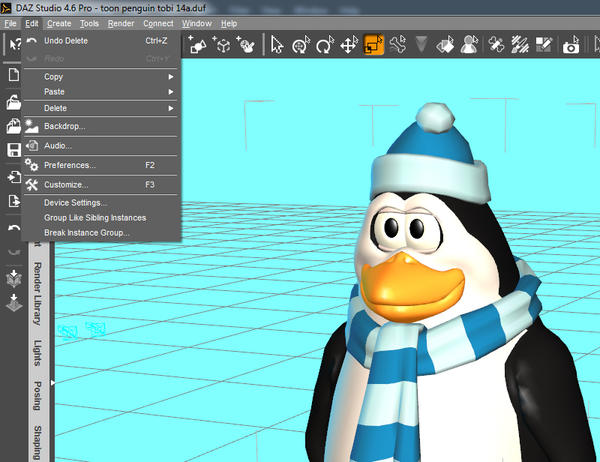Screen dimensions: 600x462
Task: Click the penguin's blue knit hat
Action: 430,153
